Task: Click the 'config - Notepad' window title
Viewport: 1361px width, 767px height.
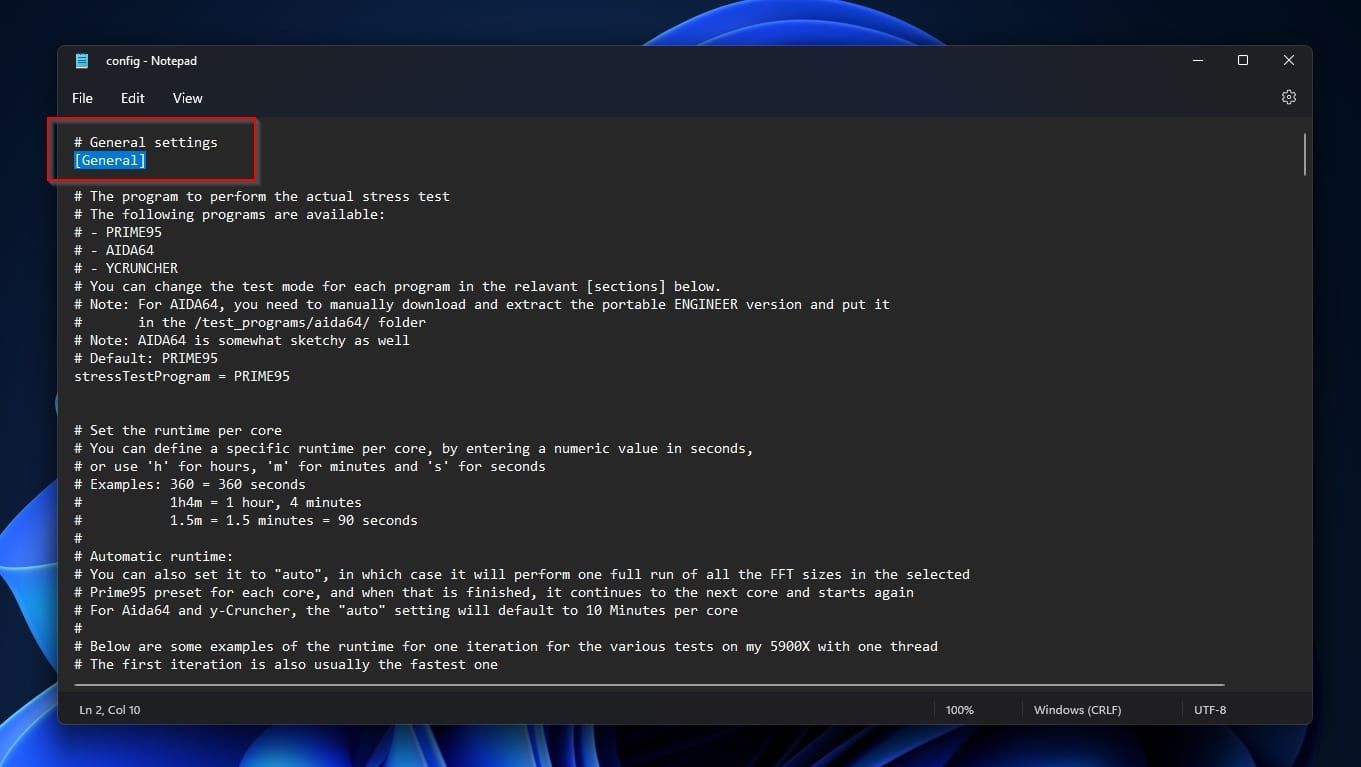Action: pyautogui.click(x=151, y=61)
